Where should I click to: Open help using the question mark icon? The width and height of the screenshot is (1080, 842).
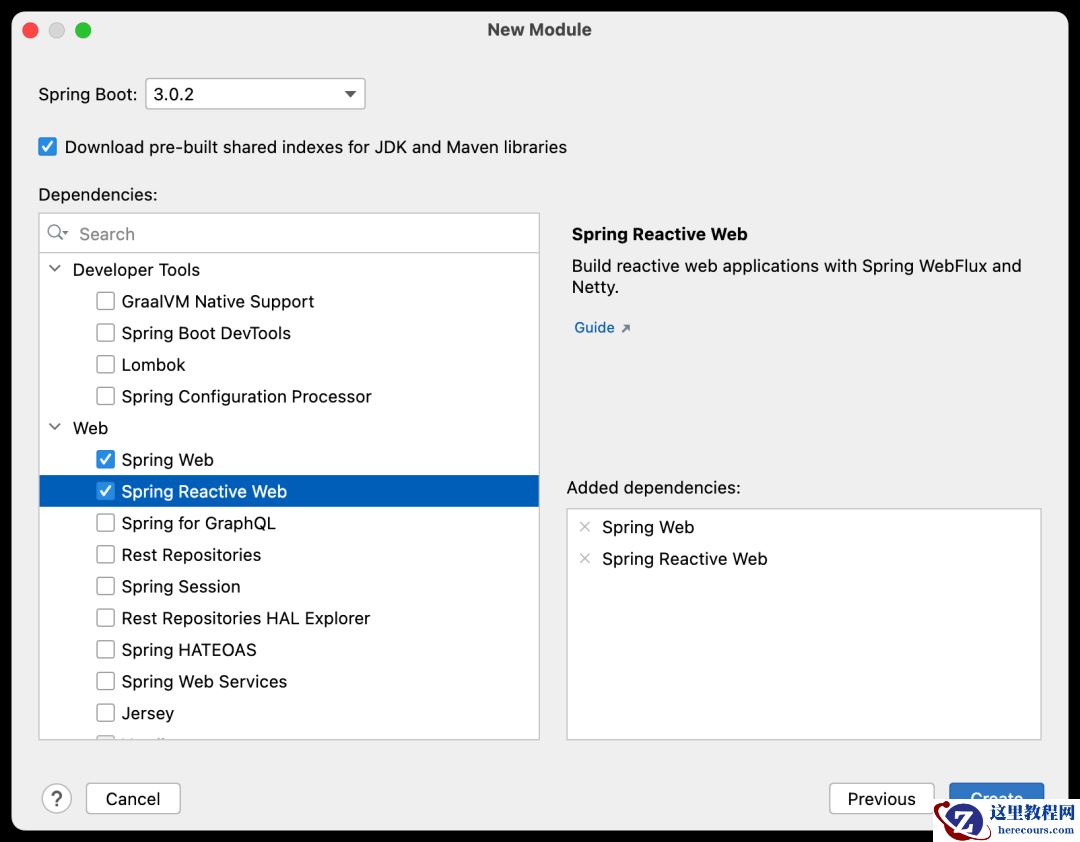click(x=57, y=798)
